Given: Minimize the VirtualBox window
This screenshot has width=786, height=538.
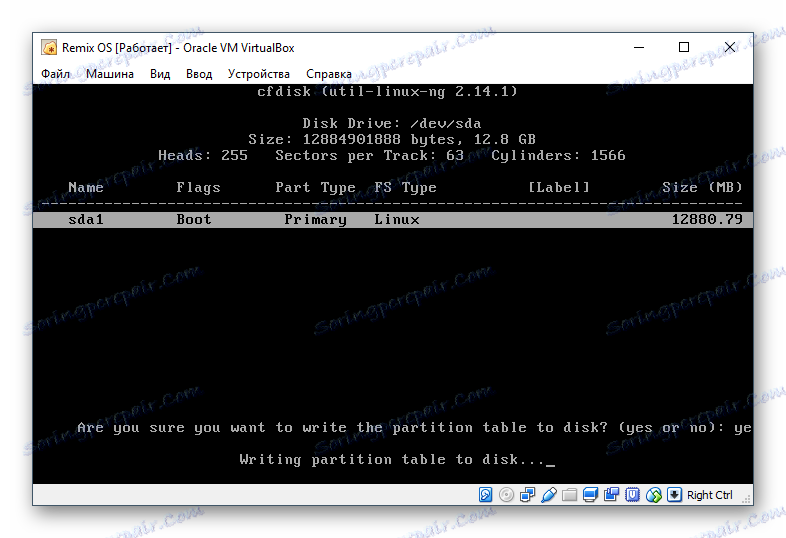Looking at the screenshot, I should [x=639, y=48].
